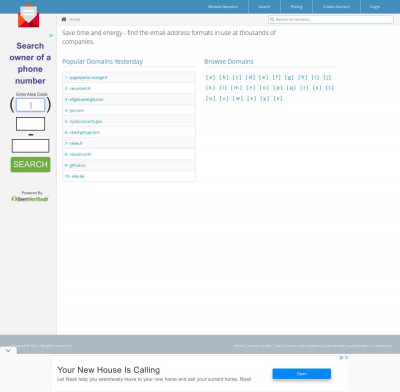Open Search in top navigation
Screen dimensions: 400x392
(x=264, y=7)
